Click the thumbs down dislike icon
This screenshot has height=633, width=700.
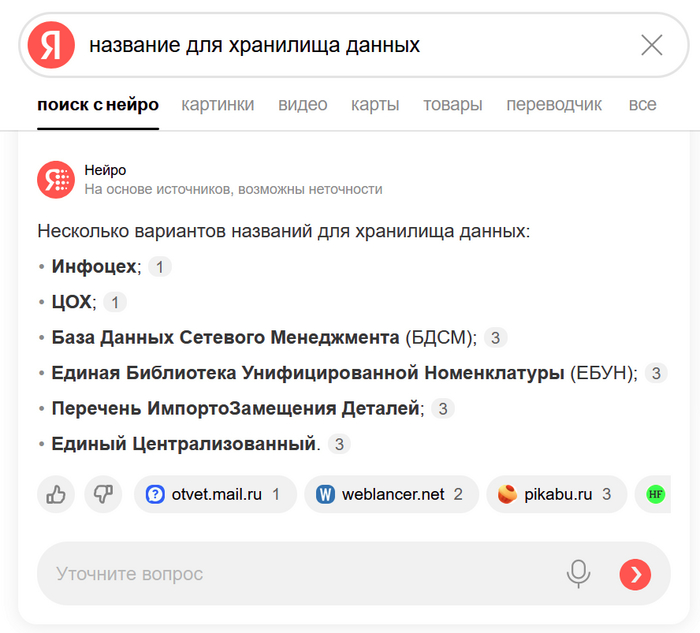coord(102,494)
